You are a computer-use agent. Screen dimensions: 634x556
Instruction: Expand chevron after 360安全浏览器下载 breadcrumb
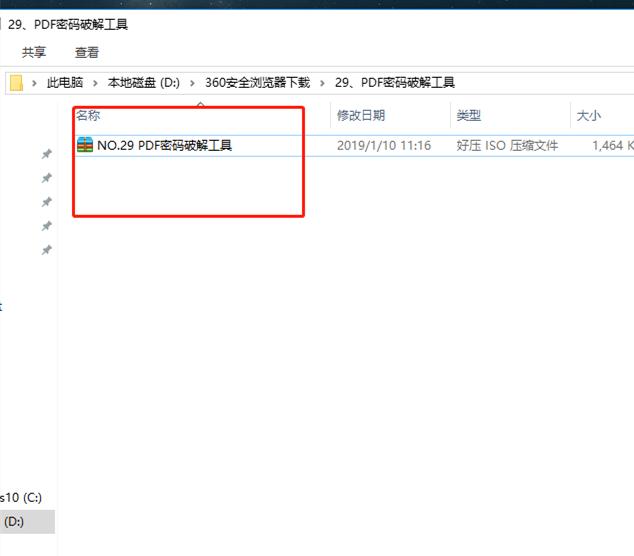tap(322, 83)
